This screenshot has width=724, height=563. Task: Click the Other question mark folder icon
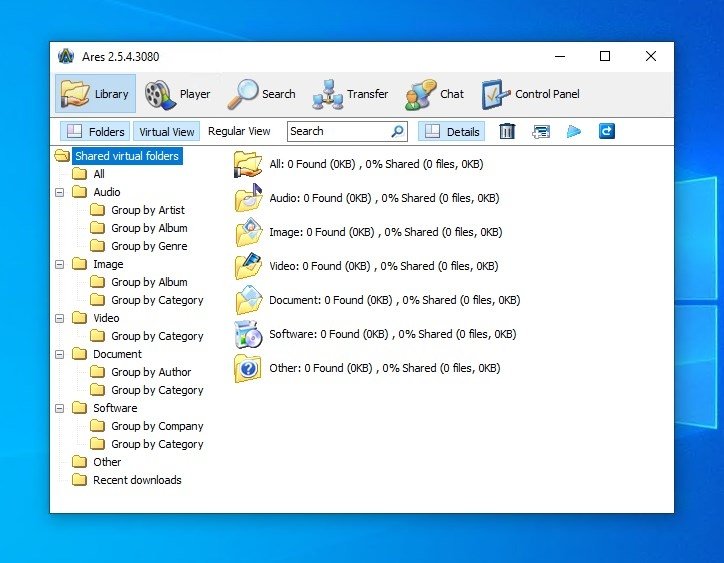[247, 369]
